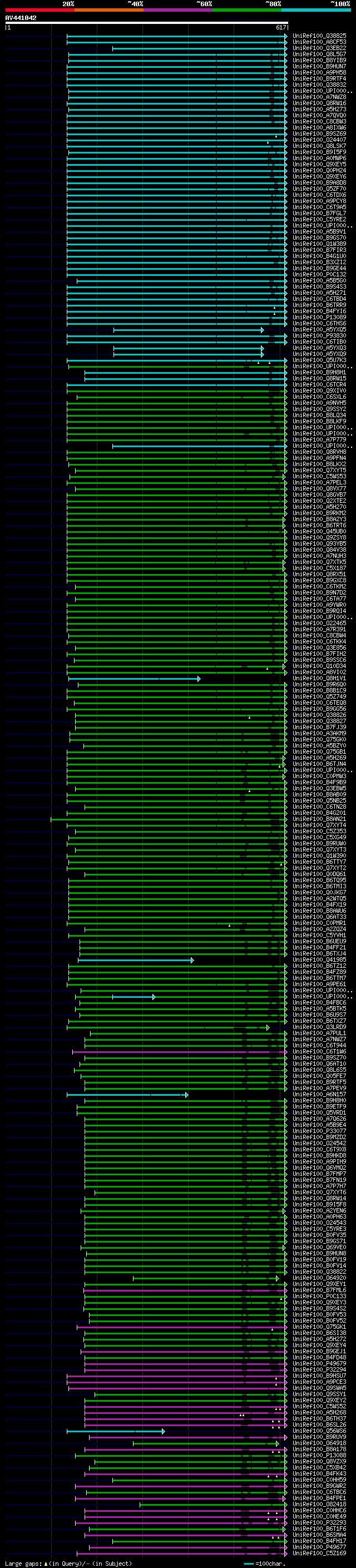Image resolution: width=356 pixels, height=1568 pixels.
Task: Select hit label UniRef100_Q1W389
Action: [319, 244]
